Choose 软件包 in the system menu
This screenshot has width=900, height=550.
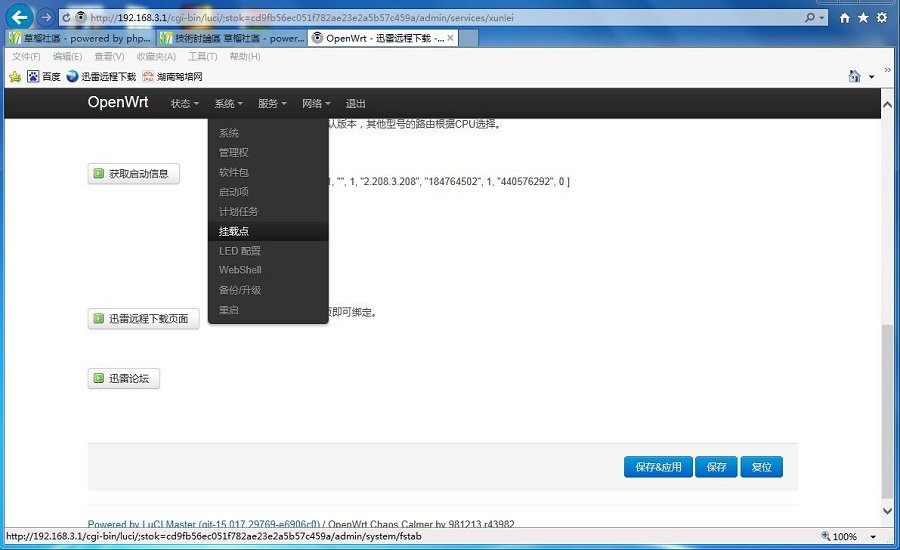click(234, 172)
